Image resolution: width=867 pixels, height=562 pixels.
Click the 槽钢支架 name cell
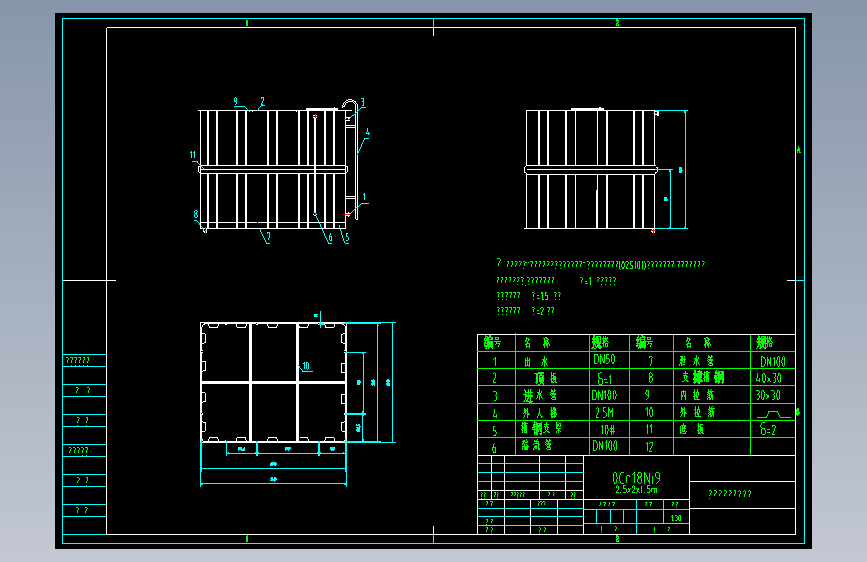(541, 428)
